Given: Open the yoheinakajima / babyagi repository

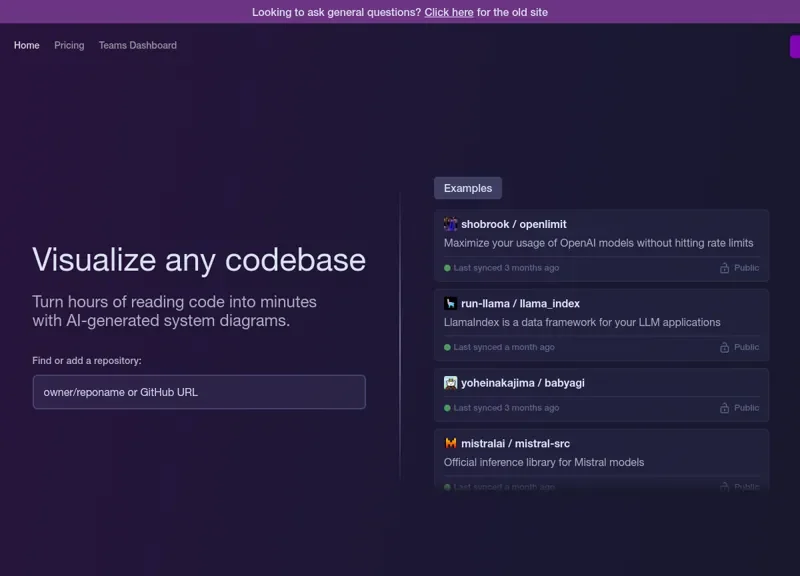Looking at the screenshot, I should 522,383.
